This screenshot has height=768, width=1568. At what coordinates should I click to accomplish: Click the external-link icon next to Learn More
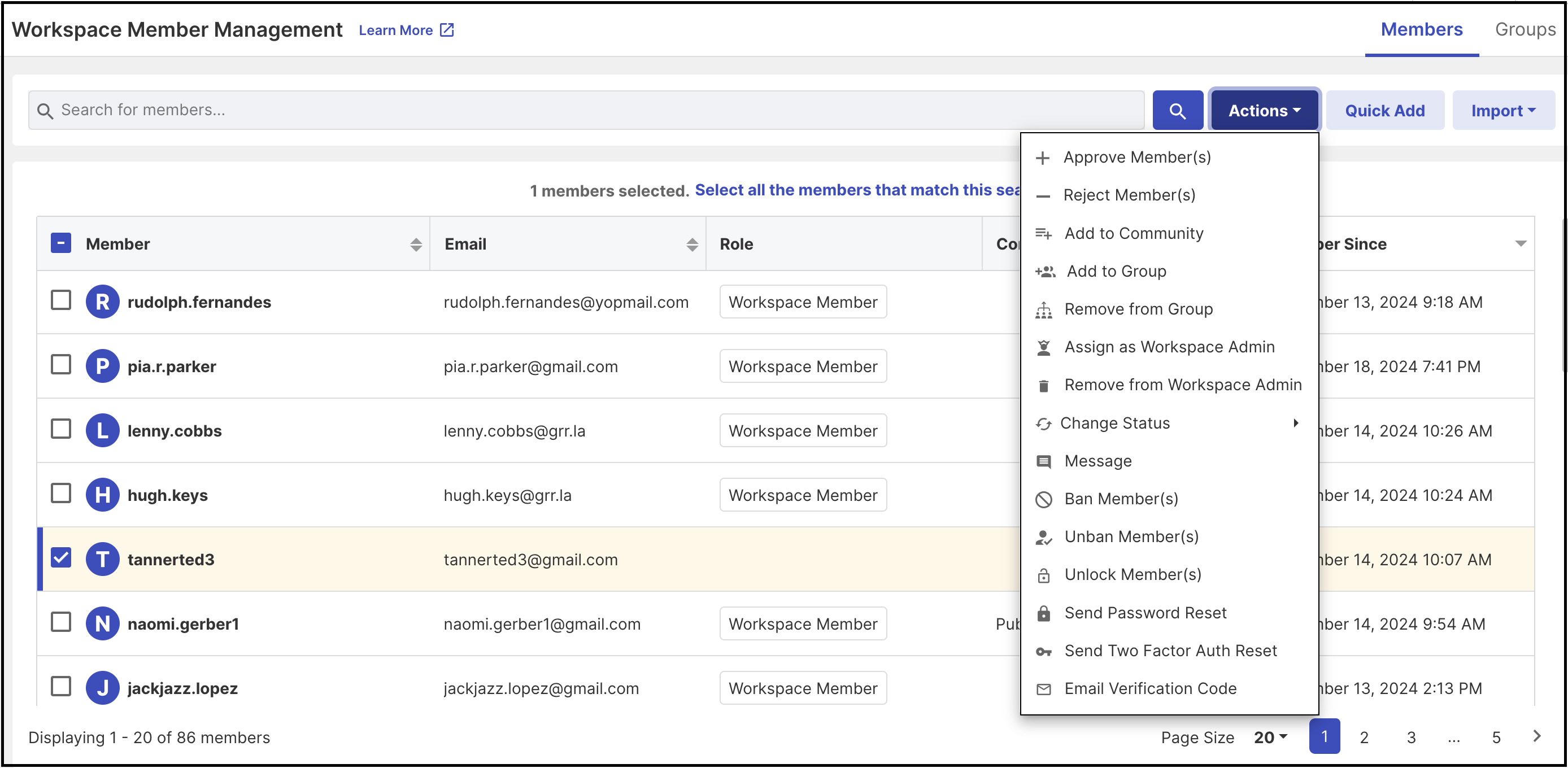click(447, 30)
